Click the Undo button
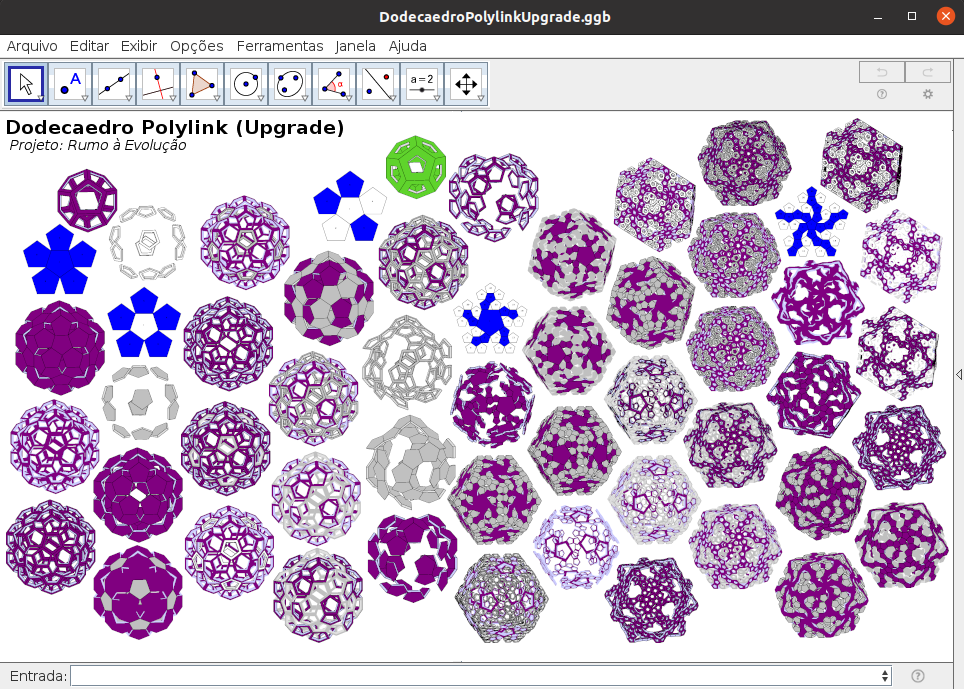The image size is (964, 689). click(x=882, y=72)
